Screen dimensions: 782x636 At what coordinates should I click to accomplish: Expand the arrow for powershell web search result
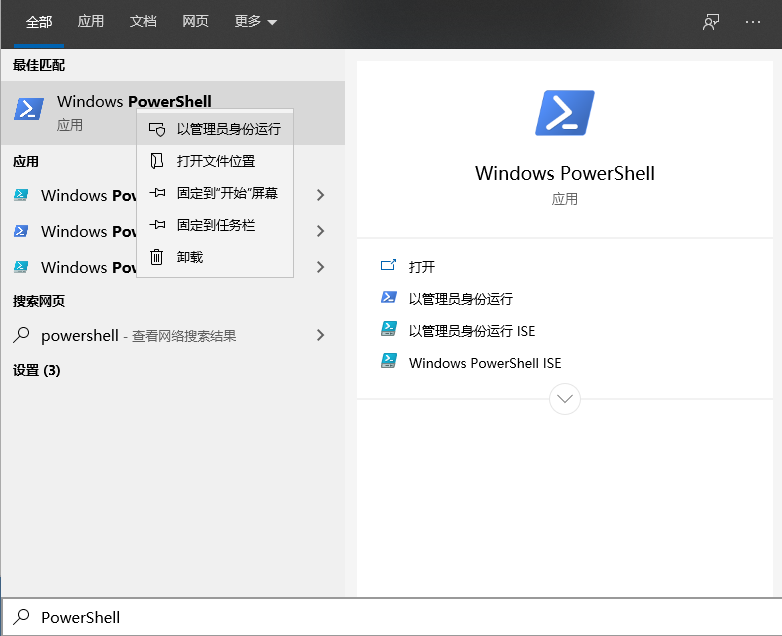[320, 336]
